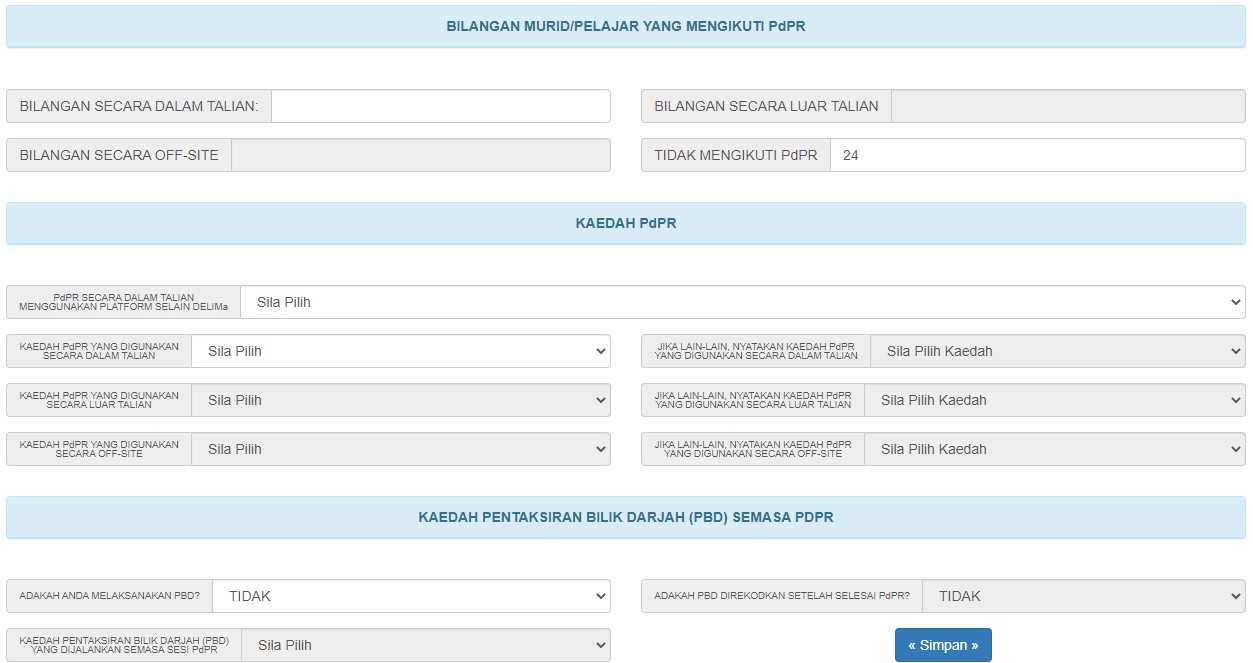Click the Tidak Mengikuti PdPR label
The width and height of the screenshot is (1253, 663).
pyautogui.click(x=735, y=155)
